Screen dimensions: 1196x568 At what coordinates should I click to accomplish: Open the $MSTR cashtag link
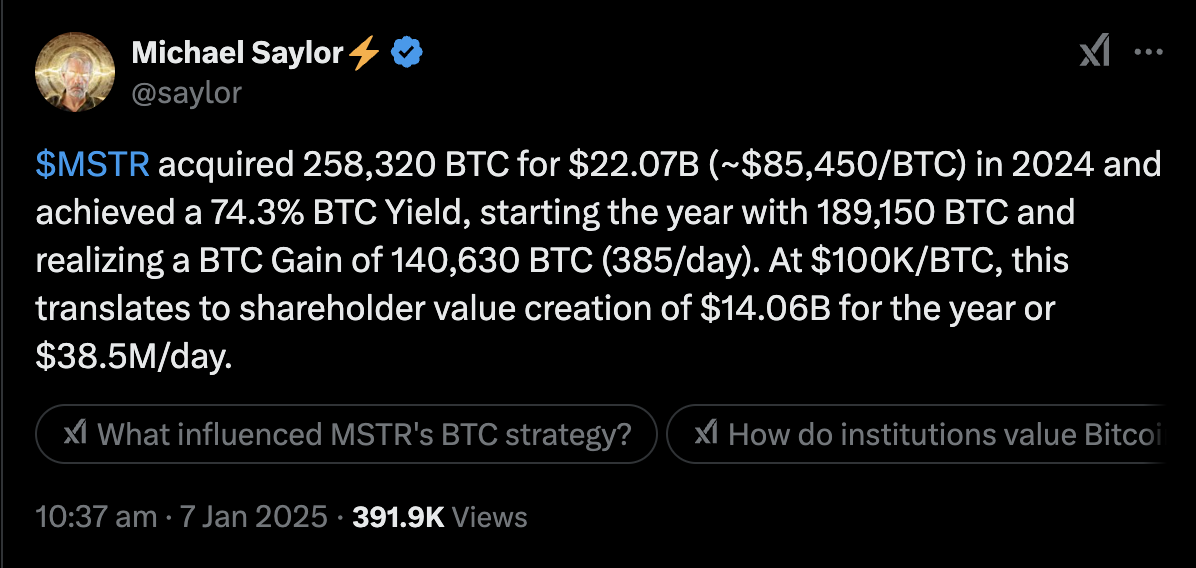(x=92, y=165)
